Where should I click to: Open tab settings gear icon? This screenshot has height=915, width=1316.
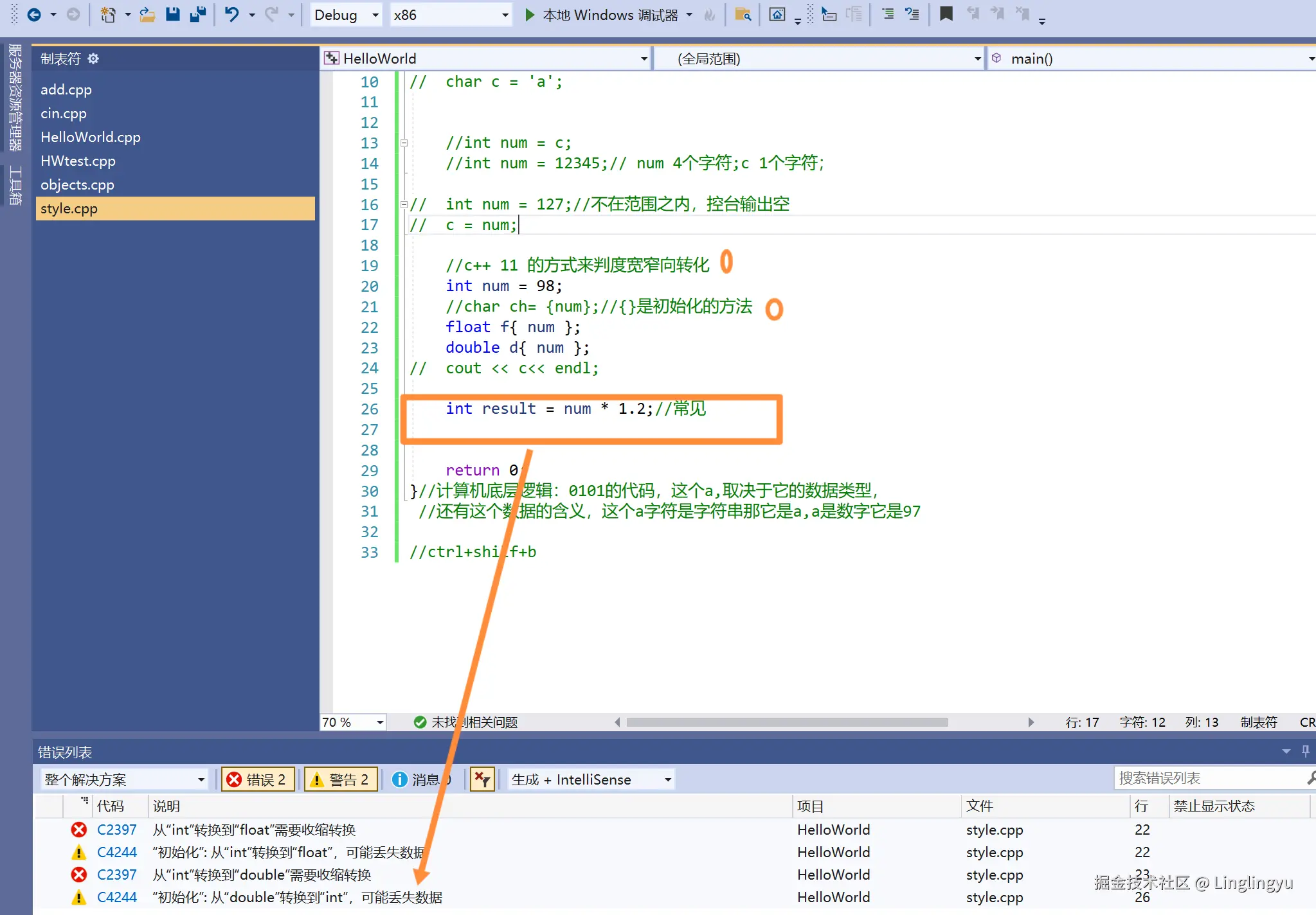tap(93, 58)
